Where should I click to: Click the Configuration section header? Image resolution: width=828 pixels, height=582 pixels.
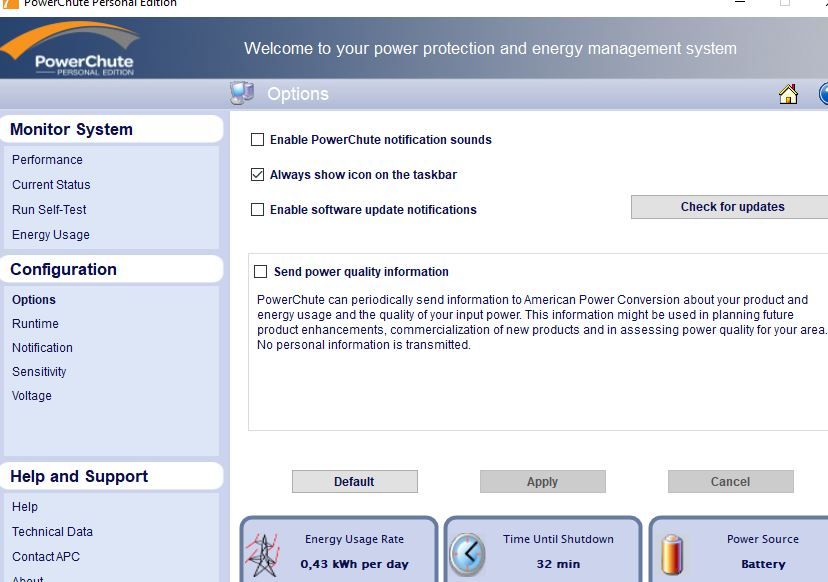(111, 269)
